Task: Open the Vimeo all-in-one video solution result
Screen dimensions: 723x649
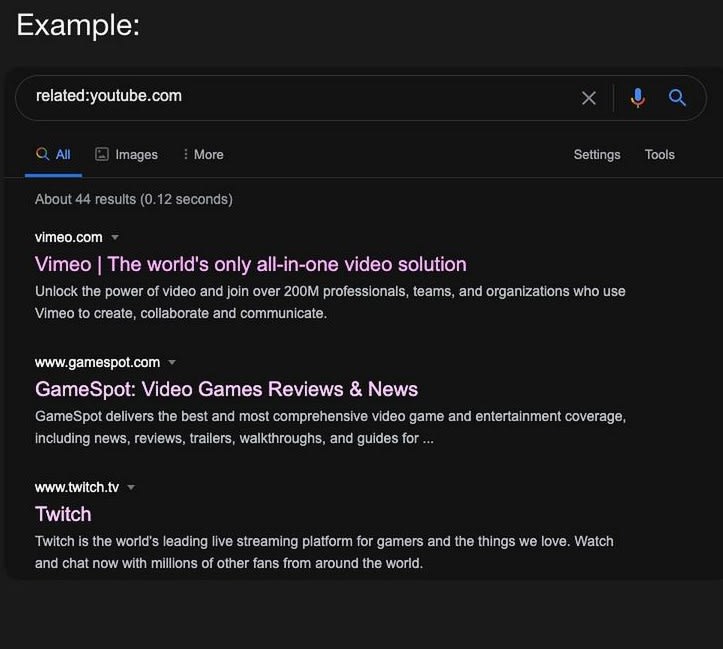Action: (250, 265)
